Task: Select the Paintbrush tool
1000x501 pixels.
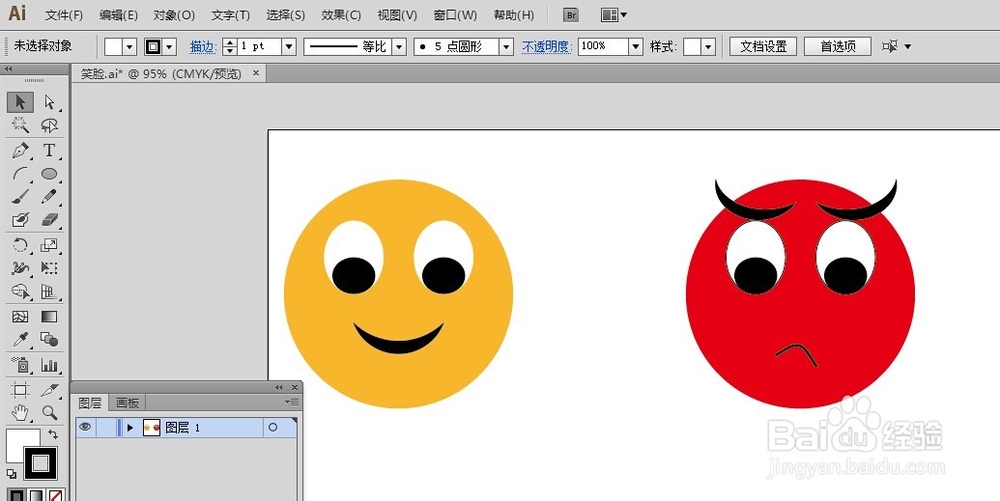Action: coord(20,197)
